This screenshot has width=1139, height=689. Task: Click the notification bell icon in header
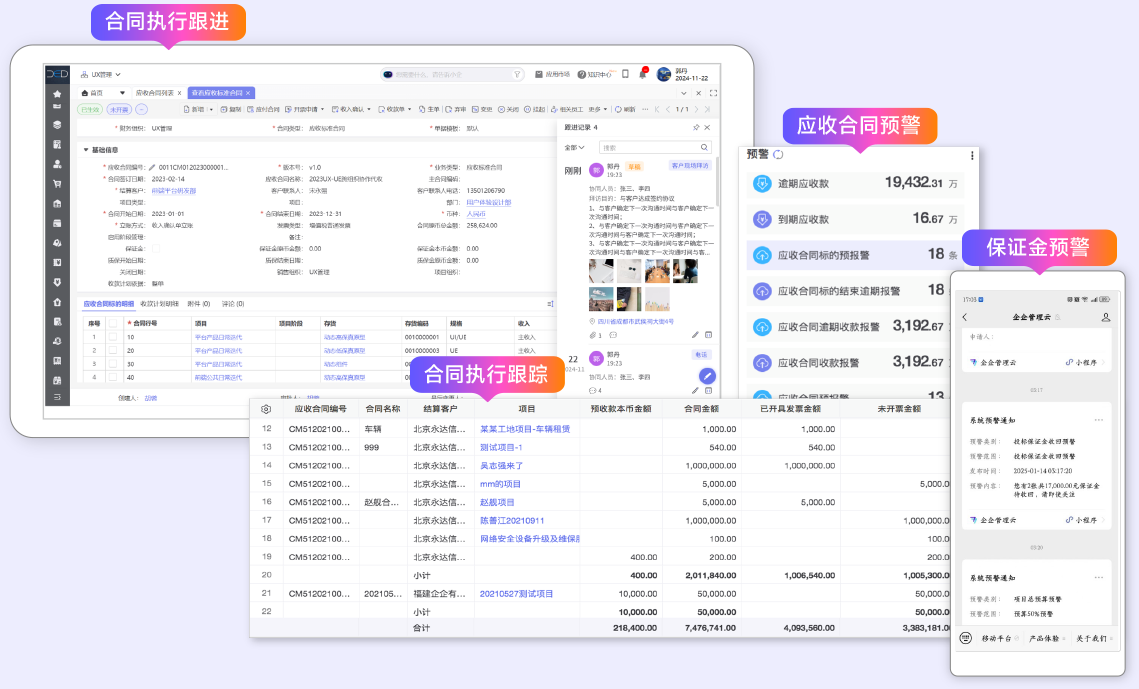(643, 74)
